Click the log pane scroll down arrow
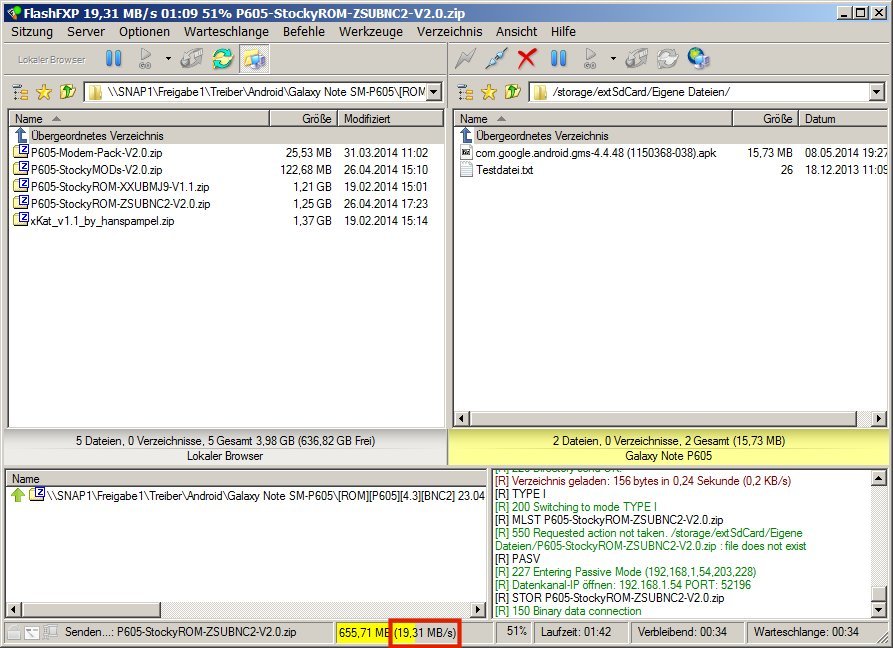This screenshot has height=648, width=893. (x=879, y=610)
